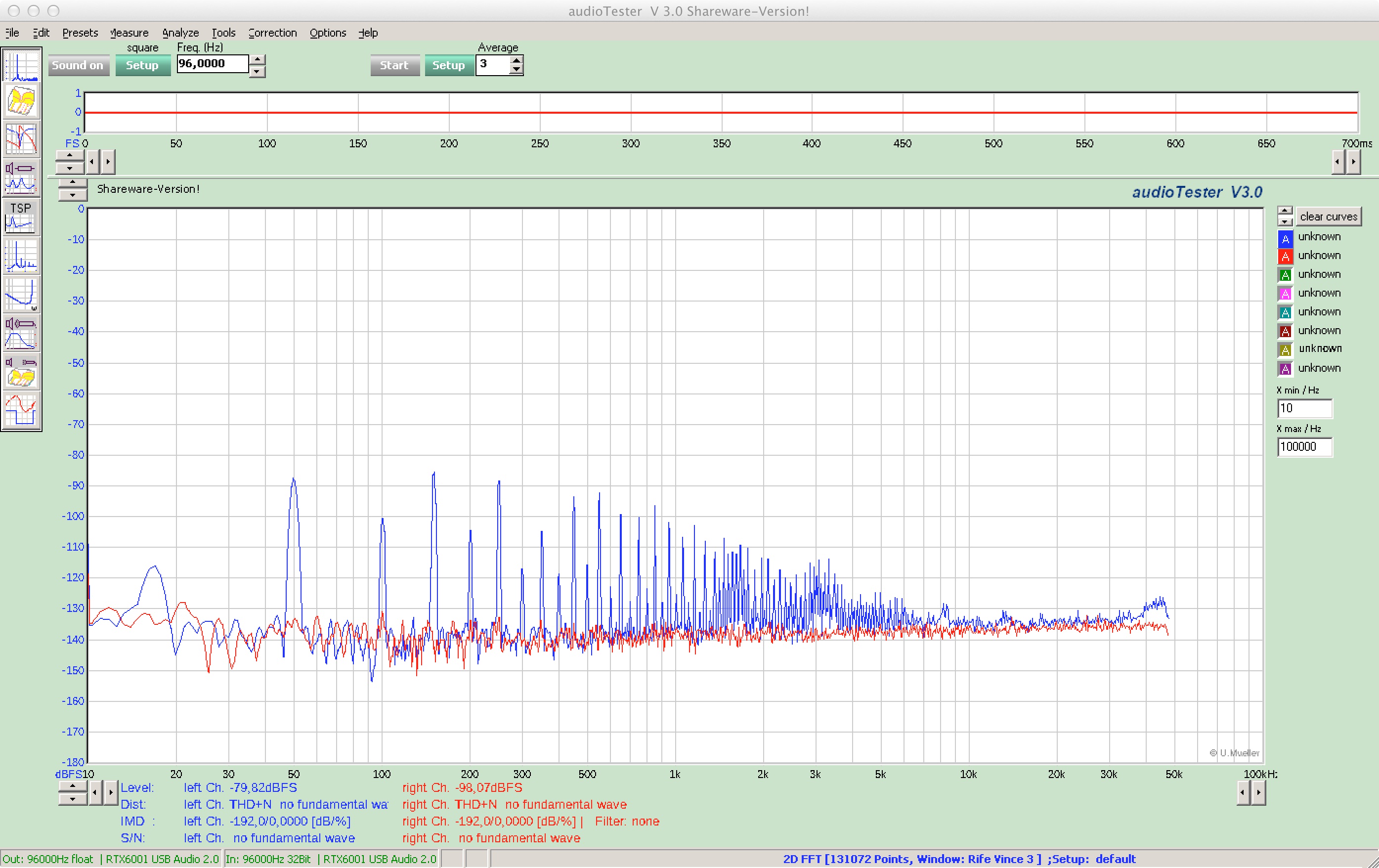
Task: Select the TSP measurement icon
Action: tap(21, 217)
